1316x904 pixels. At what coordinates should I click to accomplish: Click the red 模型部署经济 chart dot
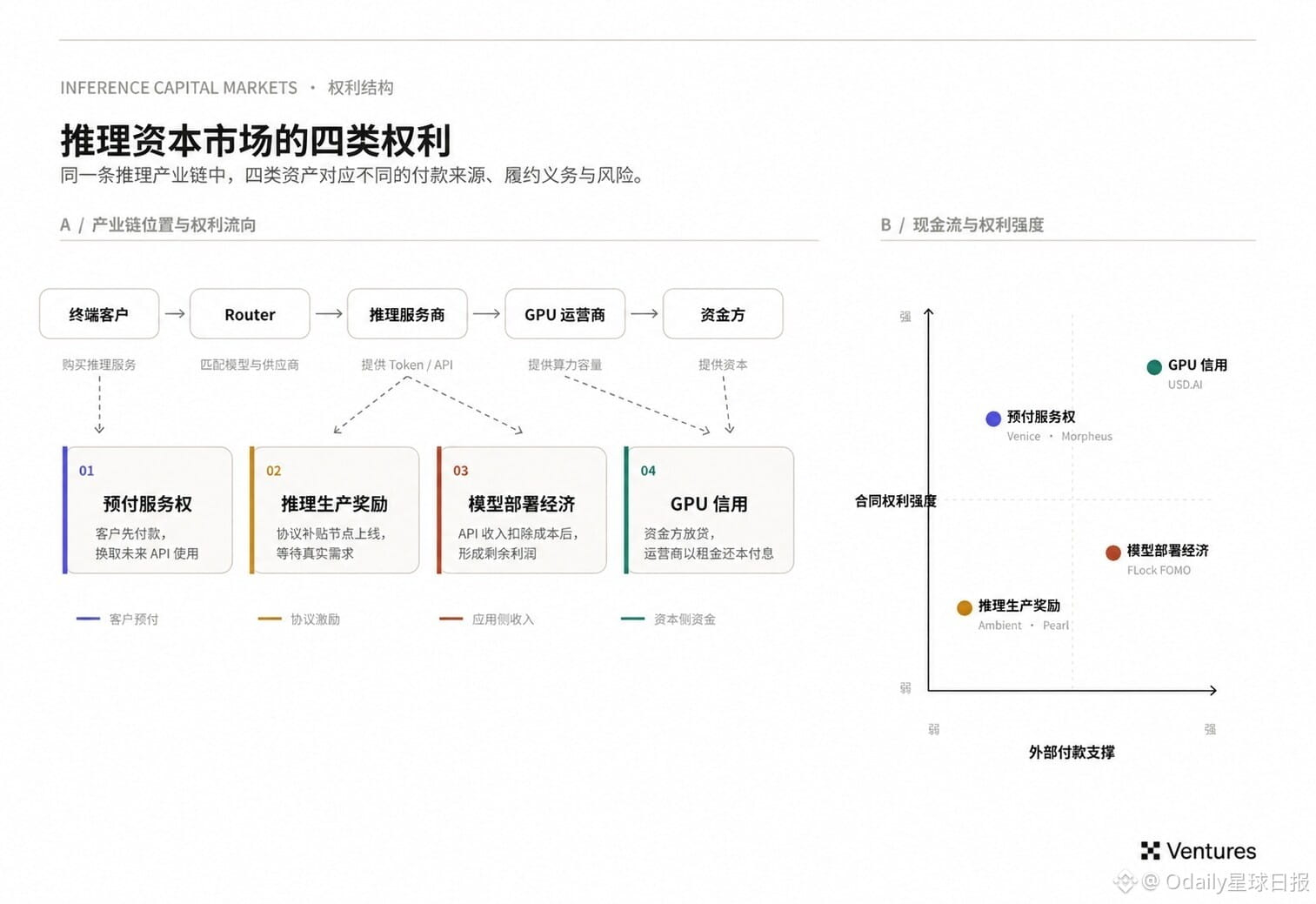(1112, 552)
